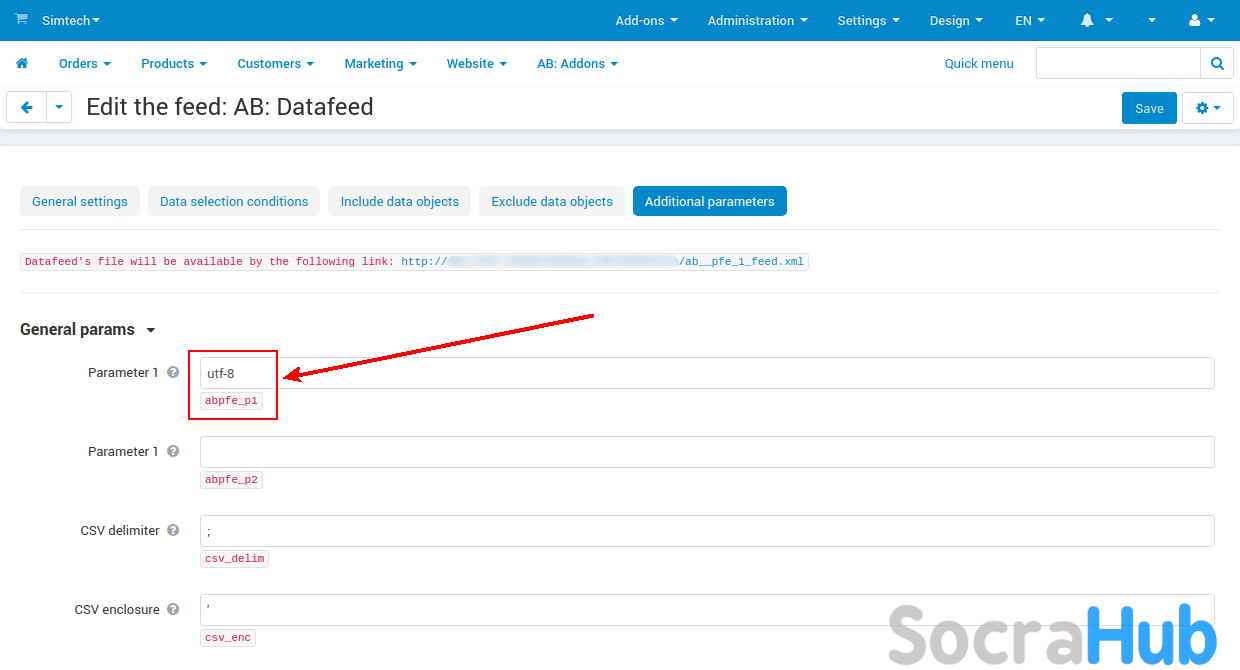
Task: Focus the top search input field
Action: click(1118, 63)
